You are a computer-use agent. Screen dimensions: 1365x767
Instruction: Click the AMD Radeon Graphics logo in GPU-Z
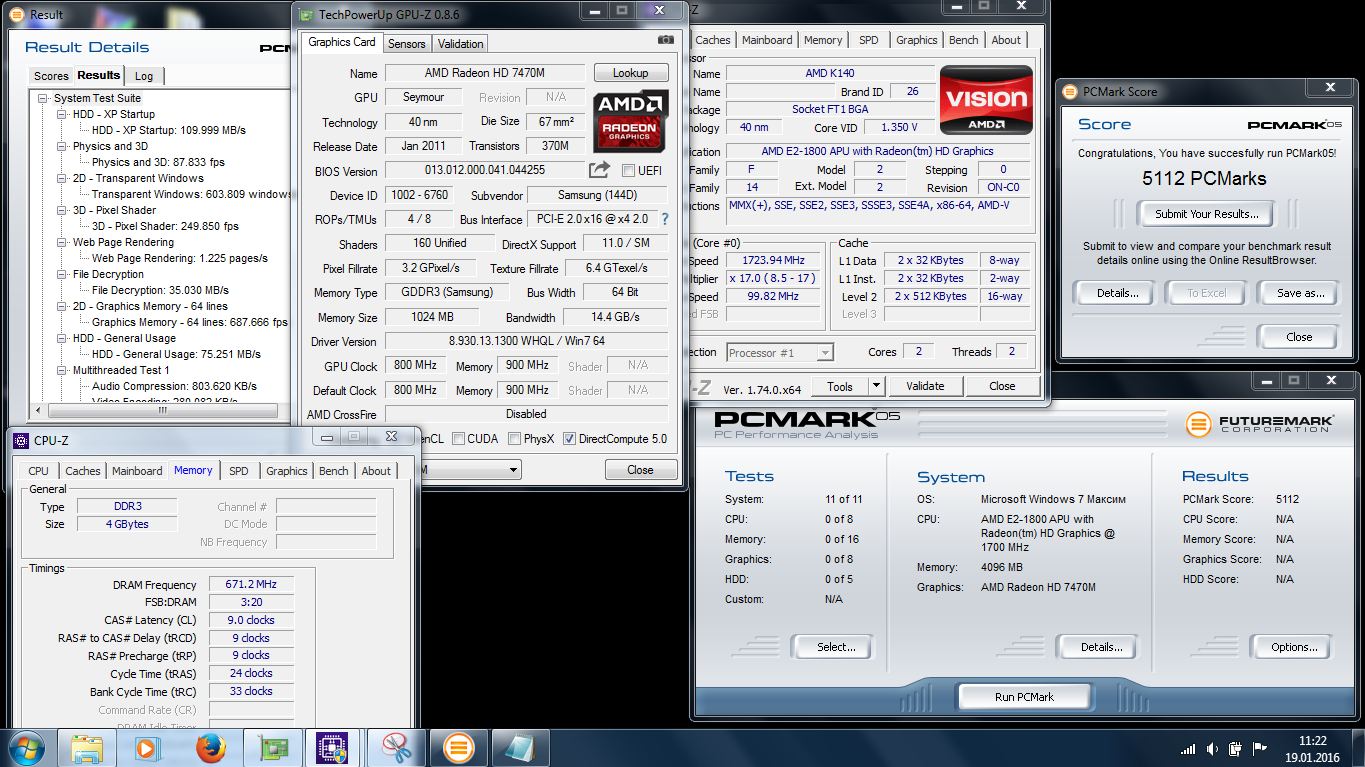pos(630,121)
